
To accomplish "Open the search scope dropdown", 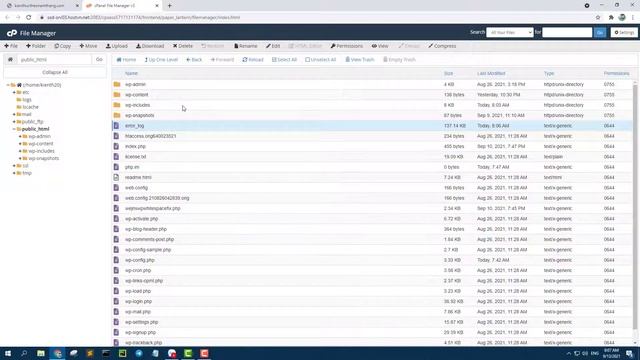I will 509,32.
